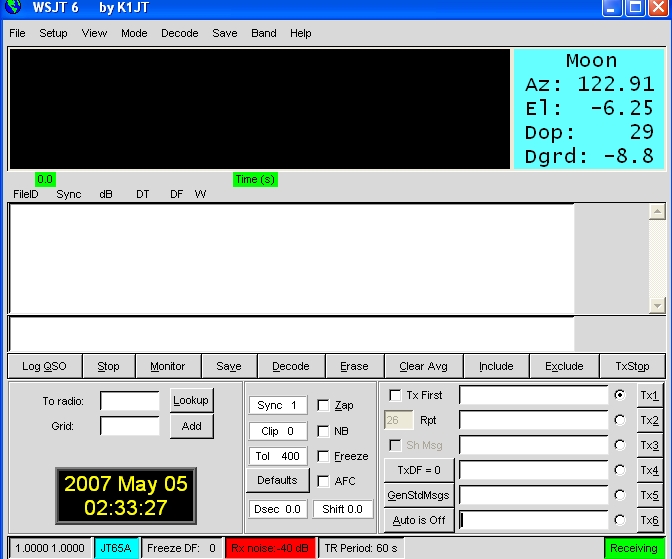Image resolution: width=672 pixels, height=559 pixels.
Task: Click the Tx6 message button
Action: [649, 520]
